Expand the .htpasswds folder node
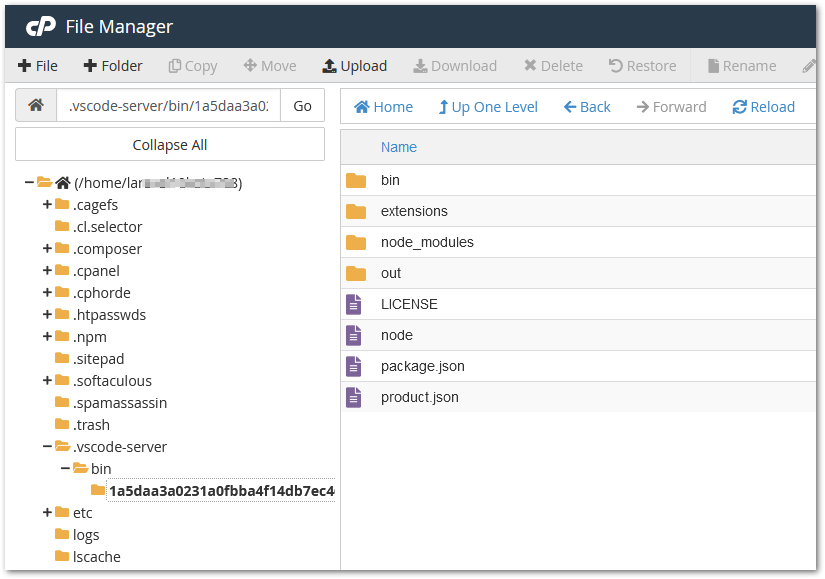The image size is (825, 579). coord(47,314)
